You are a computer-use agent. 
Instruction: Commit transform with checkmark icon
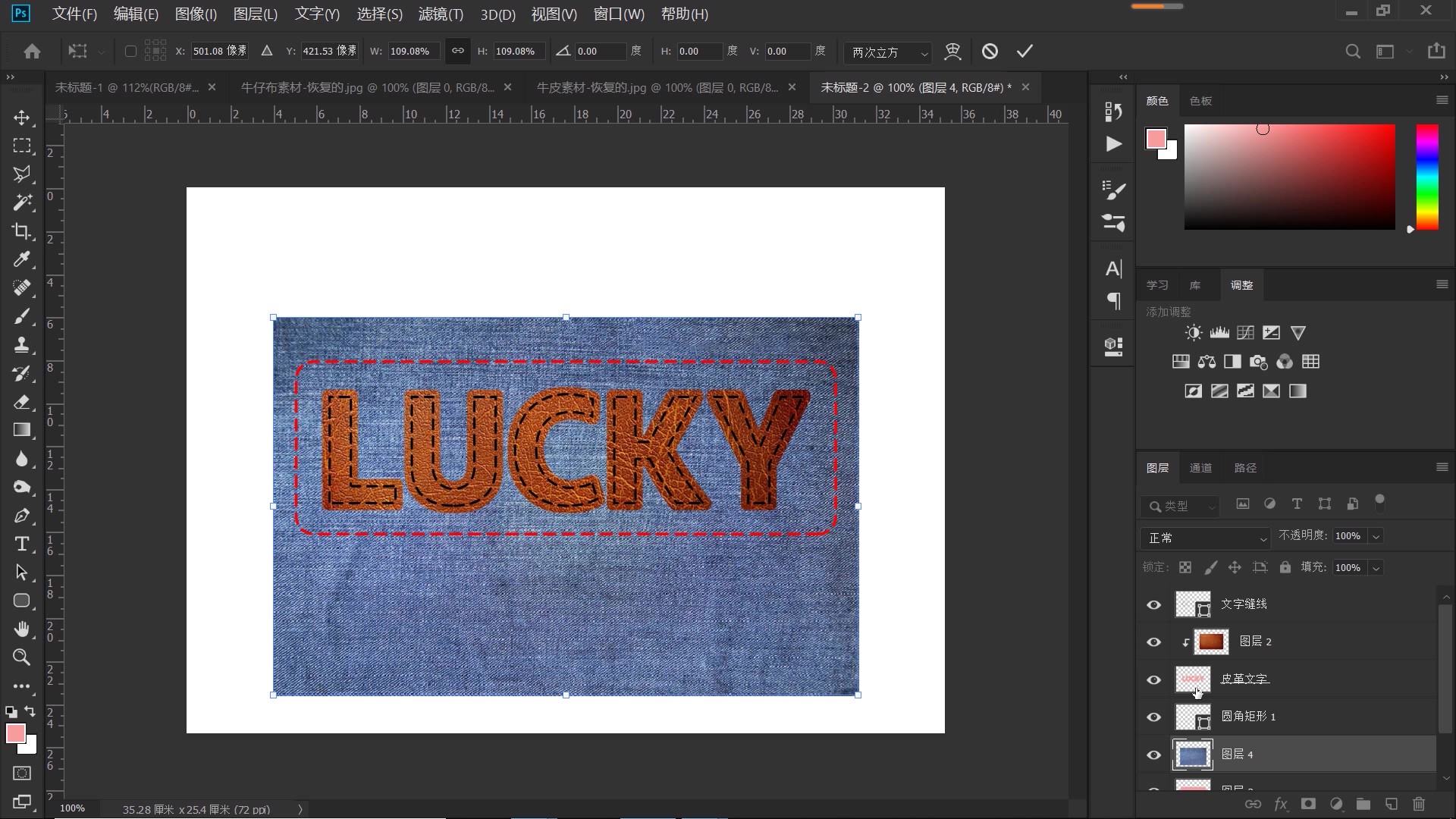pos(1025,51)
